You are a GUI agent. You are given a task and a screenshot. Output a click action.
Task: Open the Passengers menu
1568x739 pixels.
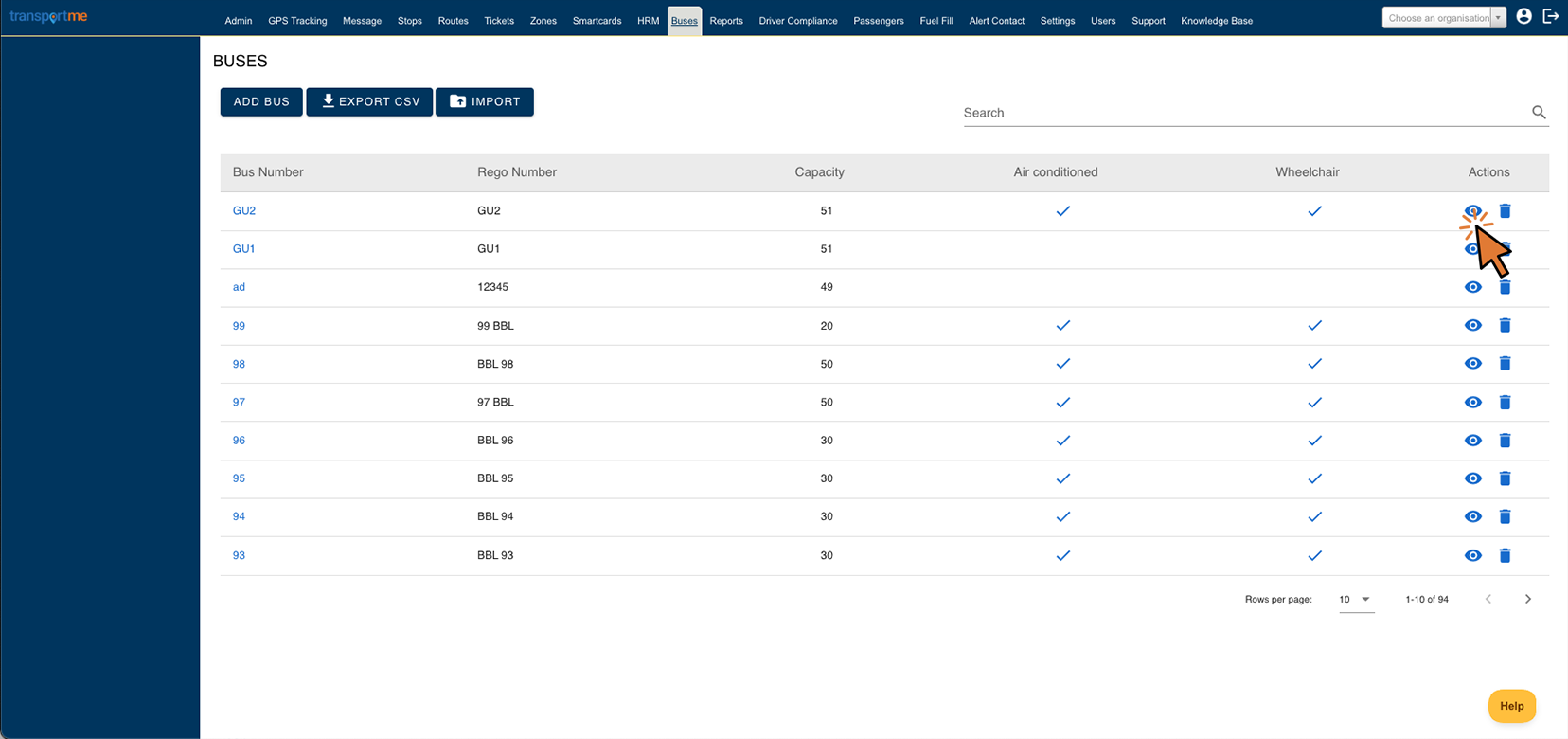point(878,21)
